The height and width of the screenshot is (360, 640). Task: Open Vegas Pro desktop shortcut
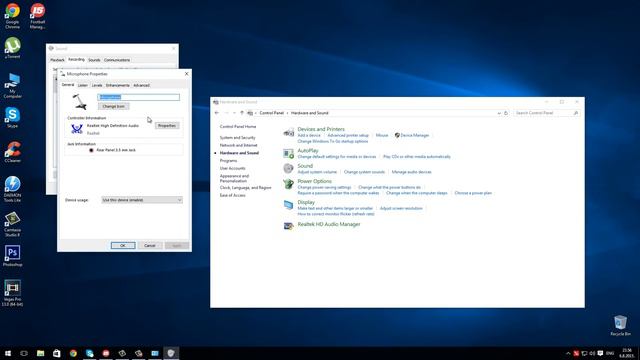12,293
